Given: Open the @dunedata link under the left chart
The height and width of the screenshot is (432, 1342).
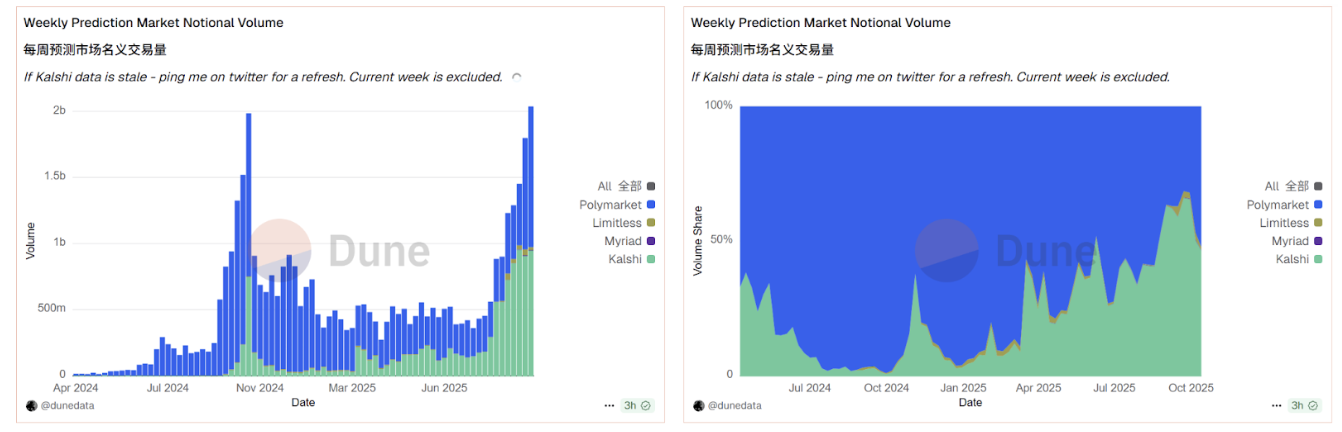Looking at the screenshot, I should coord(67,405).
